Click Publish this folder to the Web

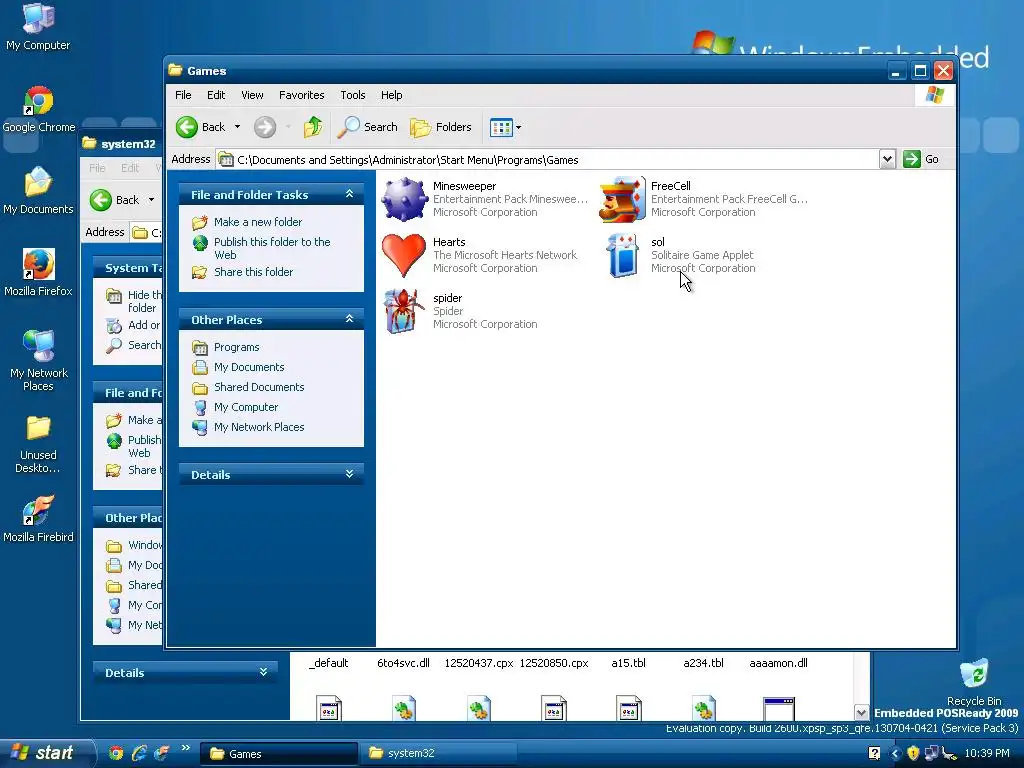tap(272, 248)
